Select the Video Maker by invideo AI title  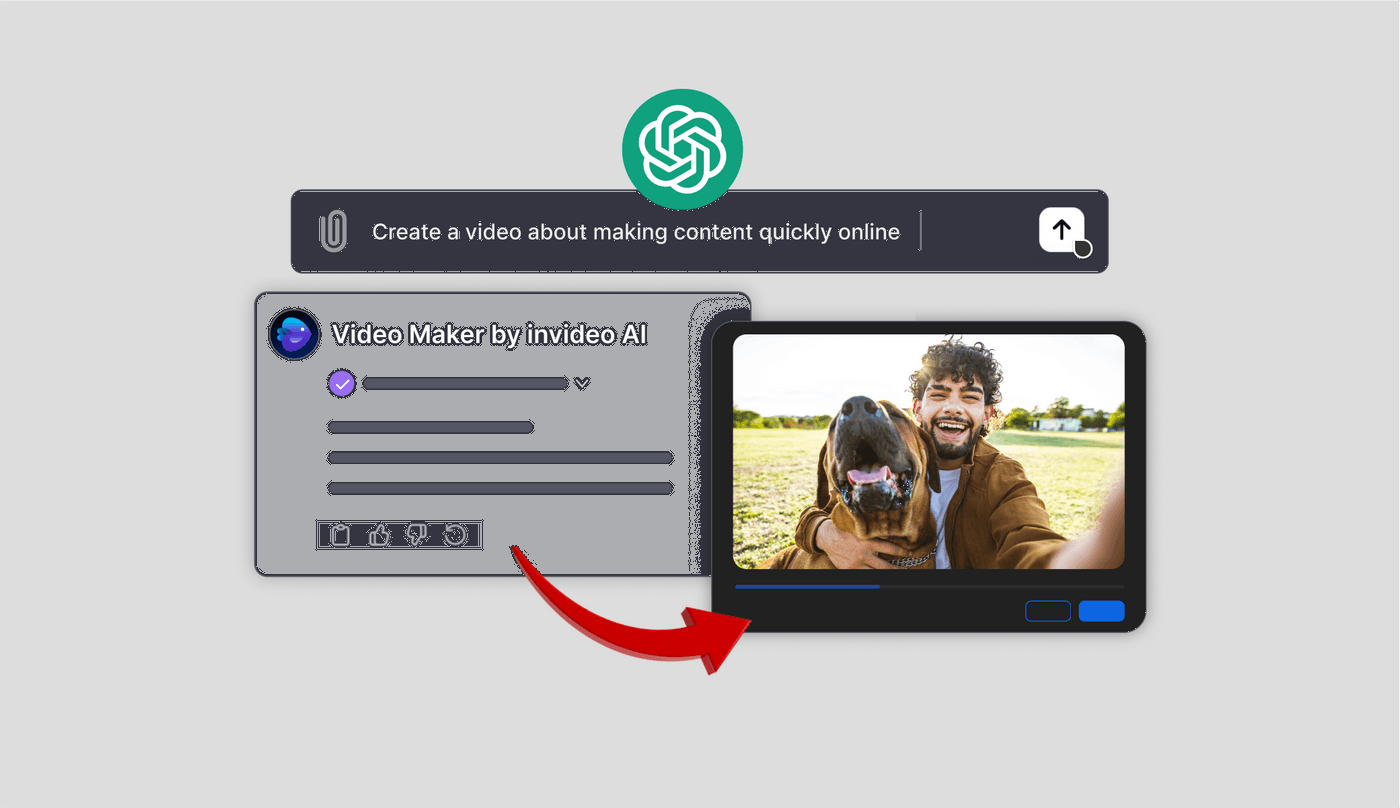pyautogui.click(x=488, y=334)
